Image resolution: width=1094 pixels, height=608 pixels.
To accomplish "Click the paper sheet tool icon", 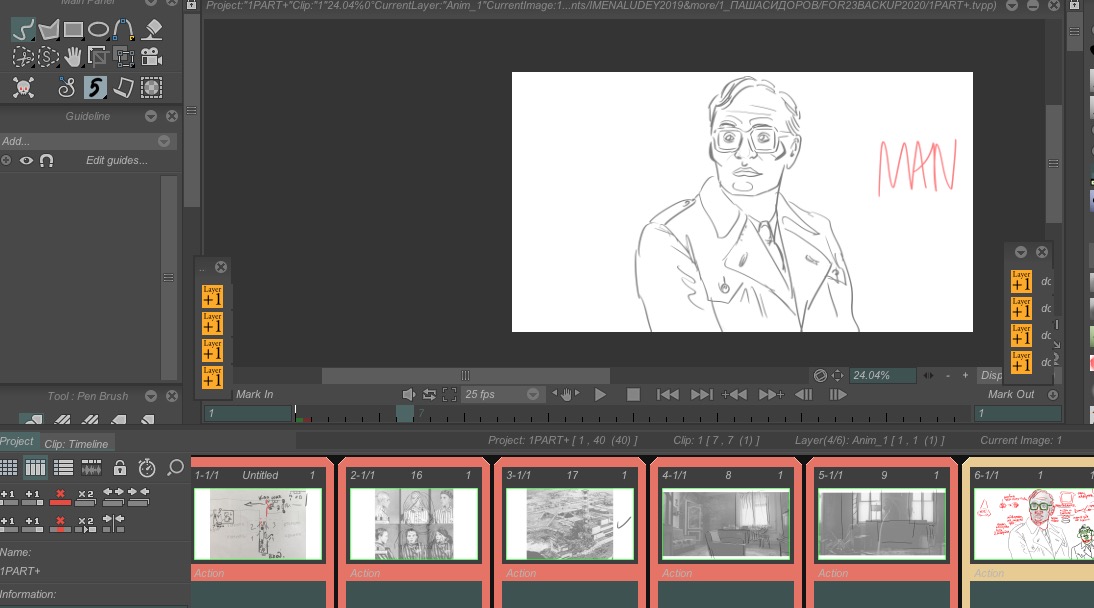I will coord(123,88).
